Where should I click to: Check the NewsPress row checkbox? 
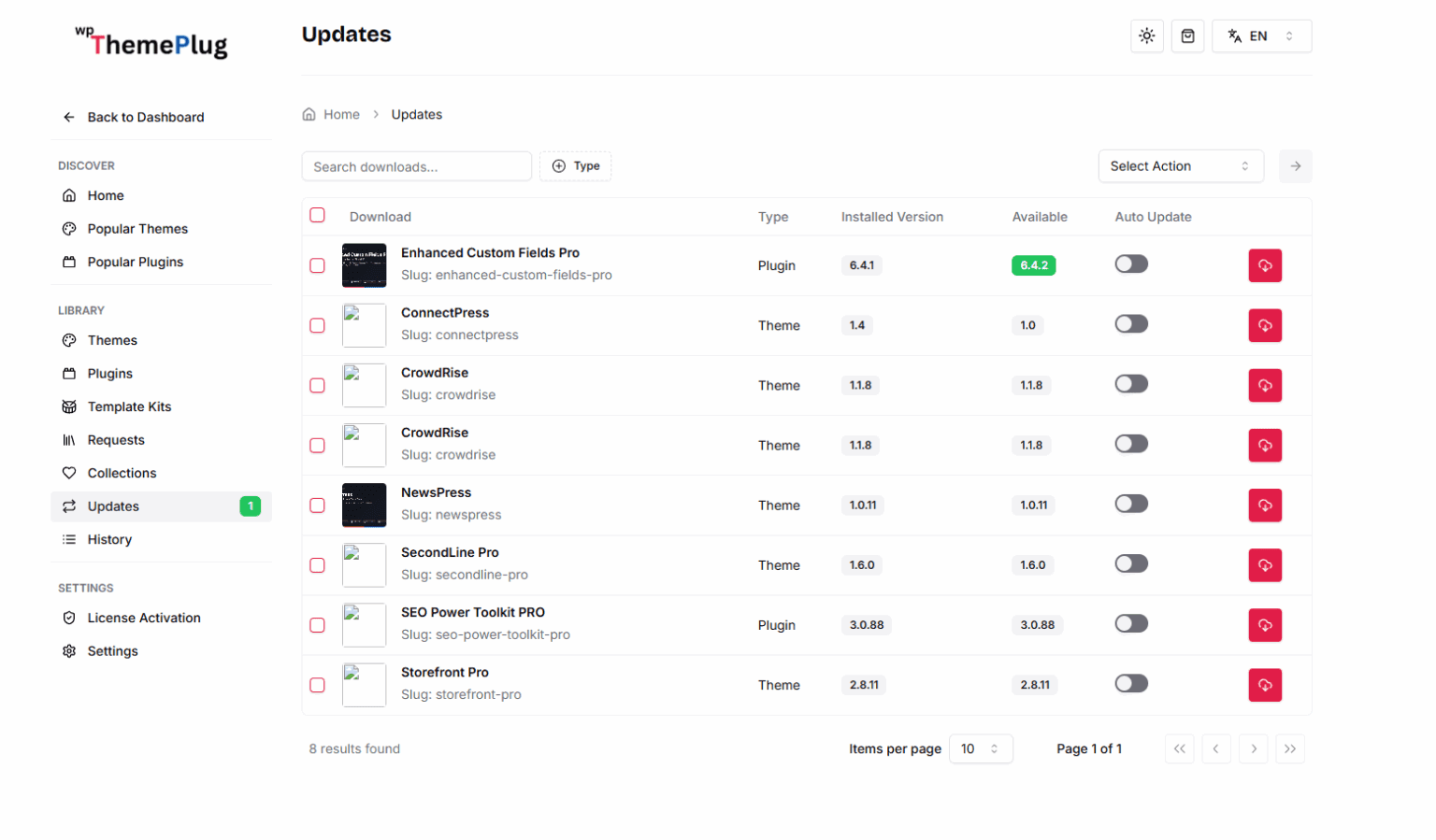pos(317,505)
